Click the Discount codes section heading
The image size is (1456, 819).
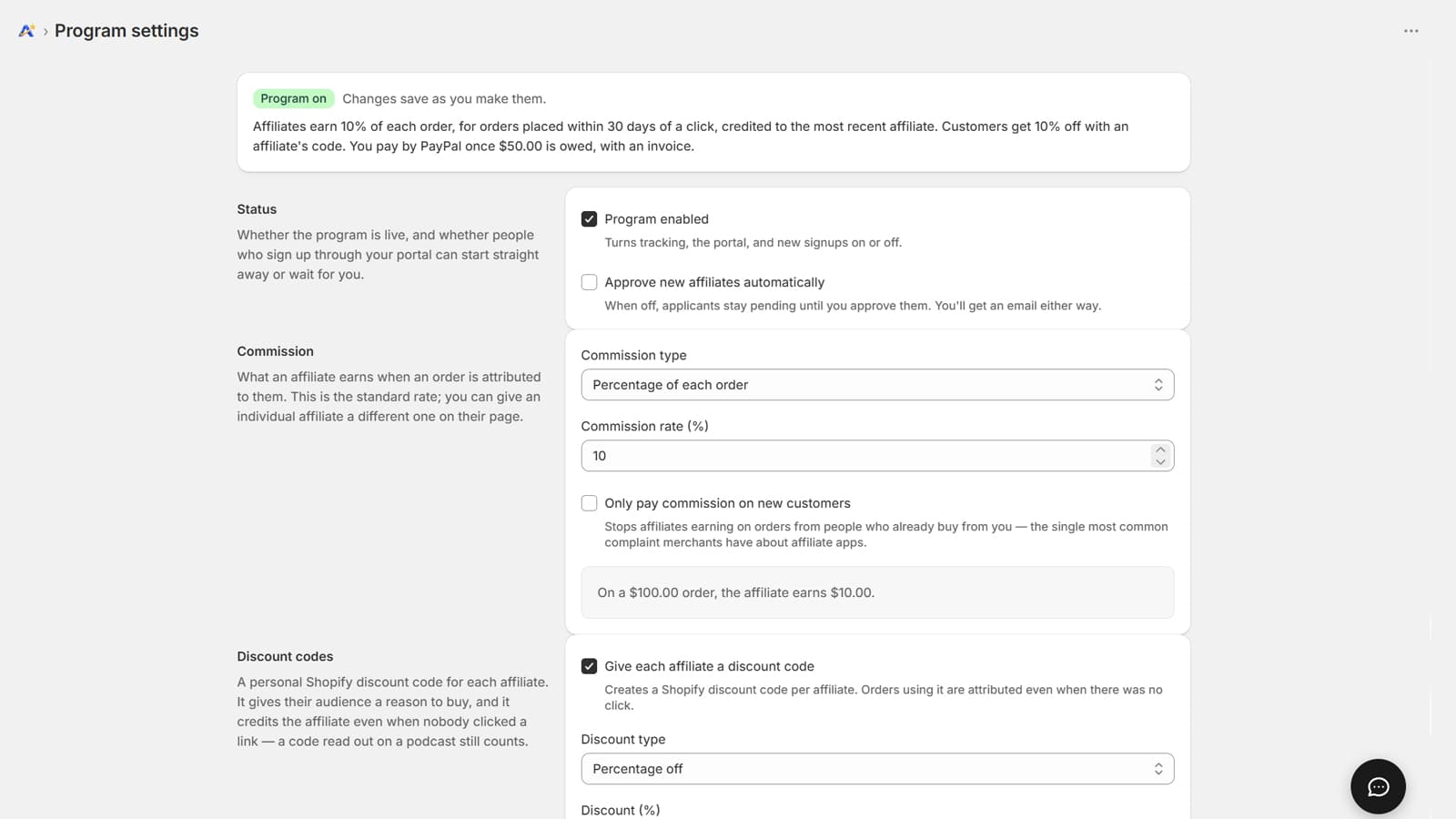click(x=285, y=656)
